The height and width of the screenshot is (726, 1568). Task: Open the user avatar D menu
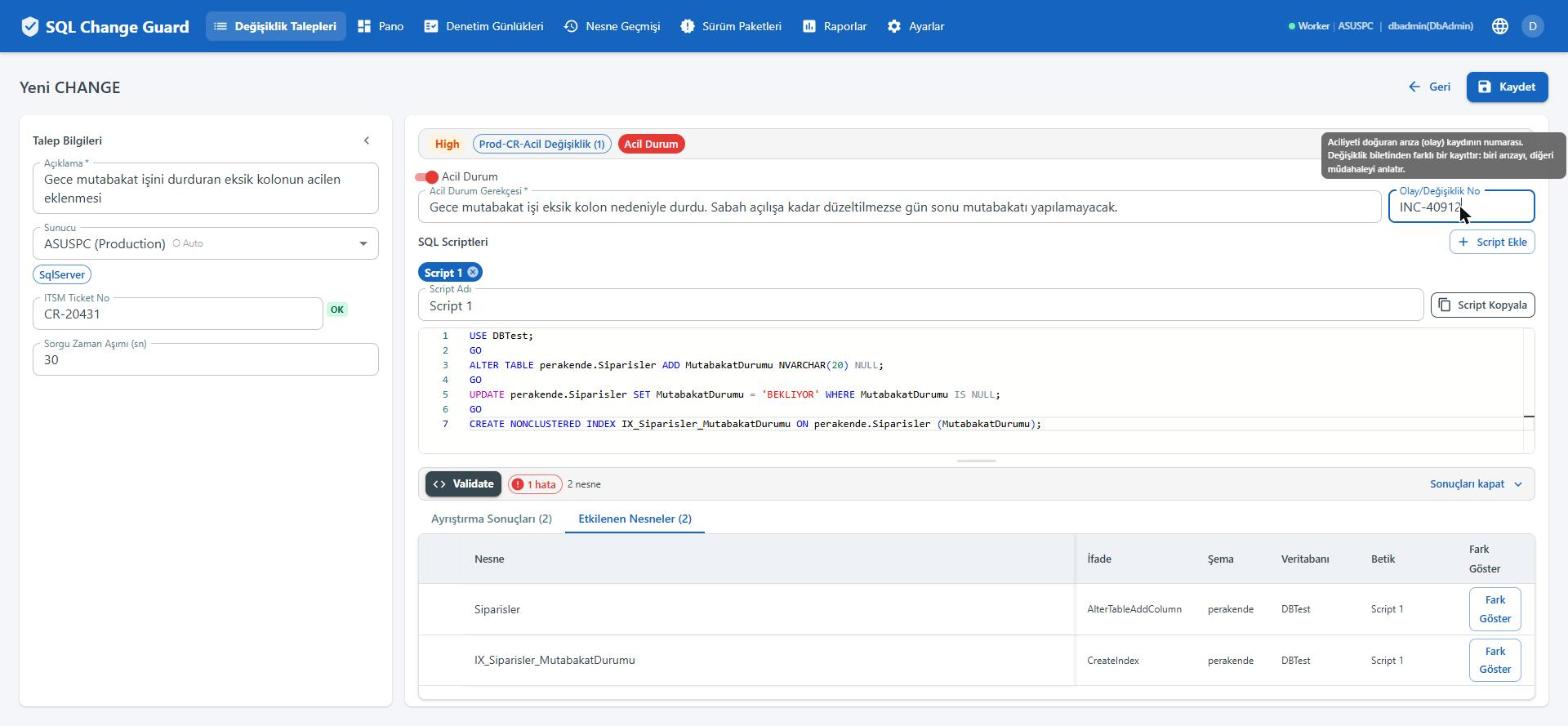tap(1532, 27)
